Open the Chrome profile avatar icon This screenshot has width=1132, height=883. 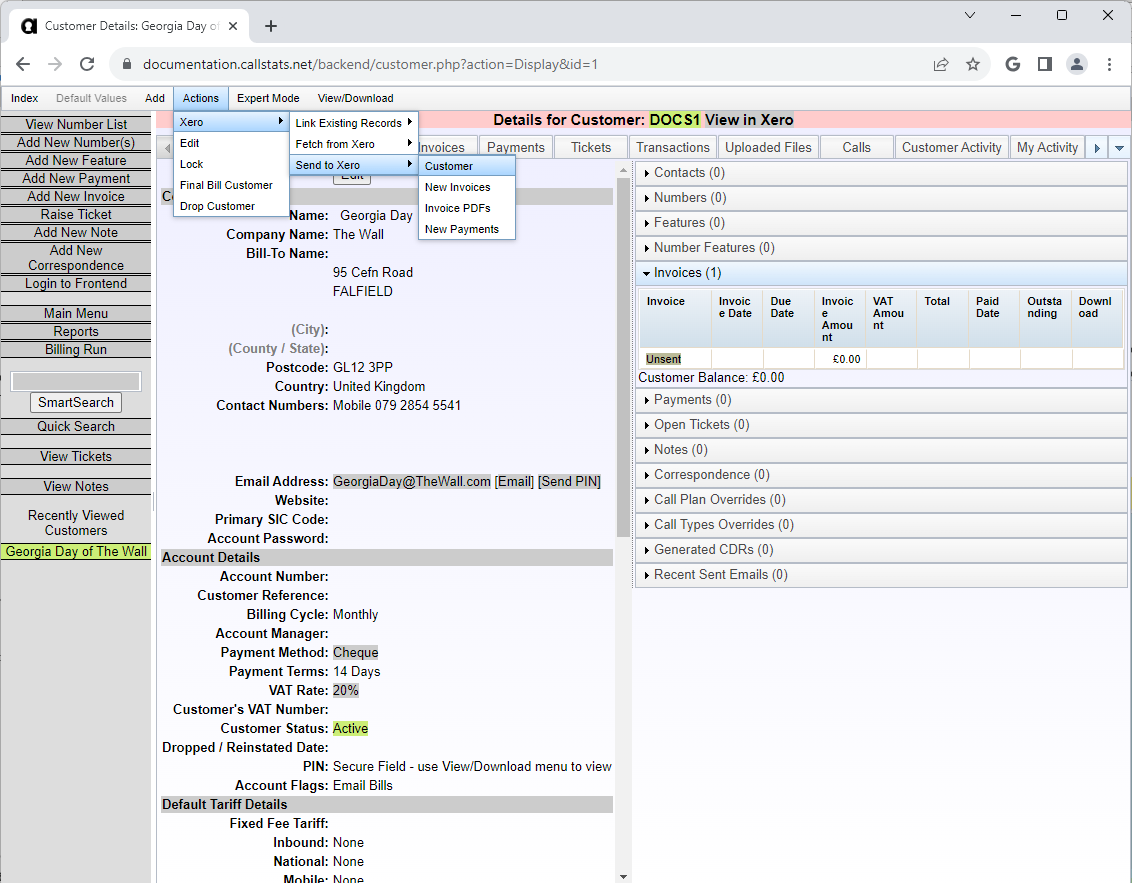(x=1076, y=64)
